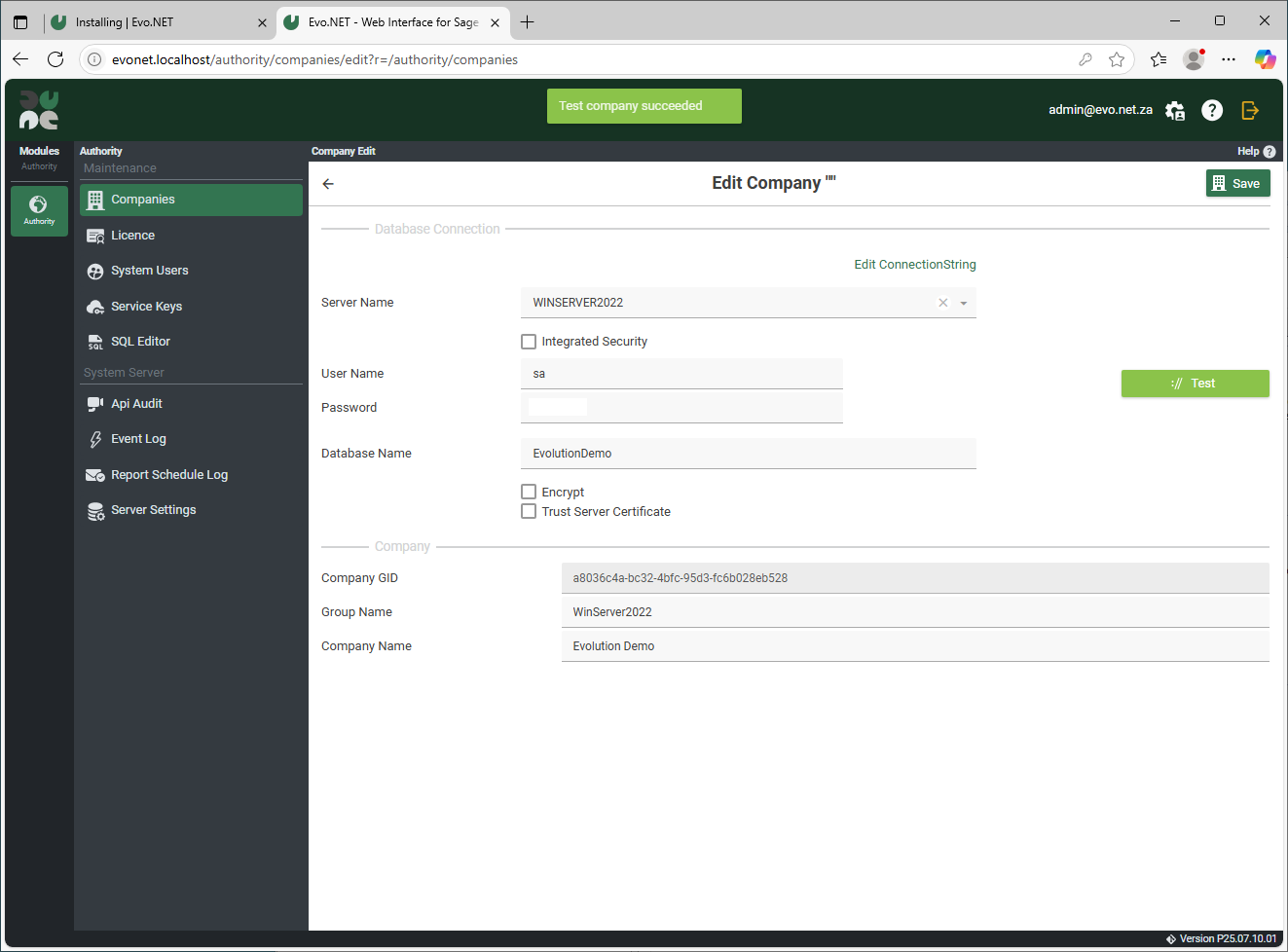Add page to favorites star
The height and width of the screenshot is (952, 1288).
pos(1117,59)
